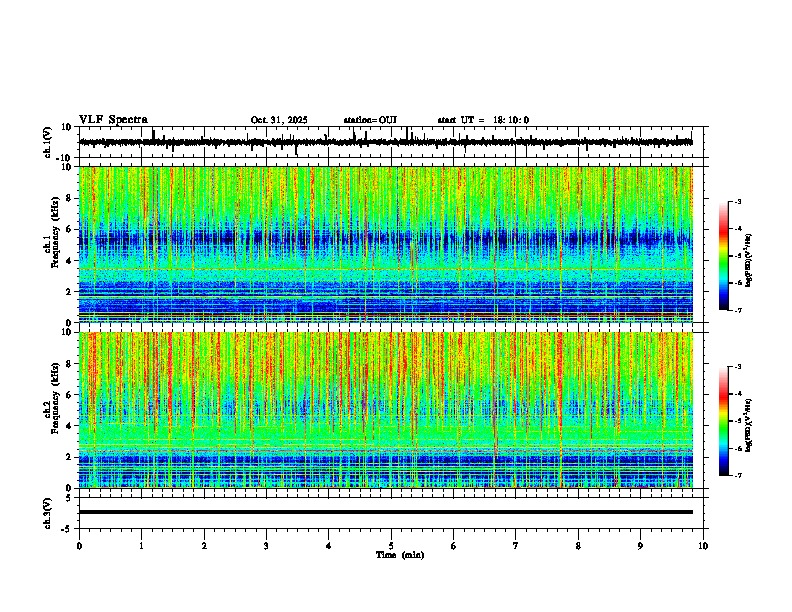Click inside the ch.2 spectrogram image
The width and height of the screenshot is (792, 612).
pyautogui.click(x=386, y=410)
